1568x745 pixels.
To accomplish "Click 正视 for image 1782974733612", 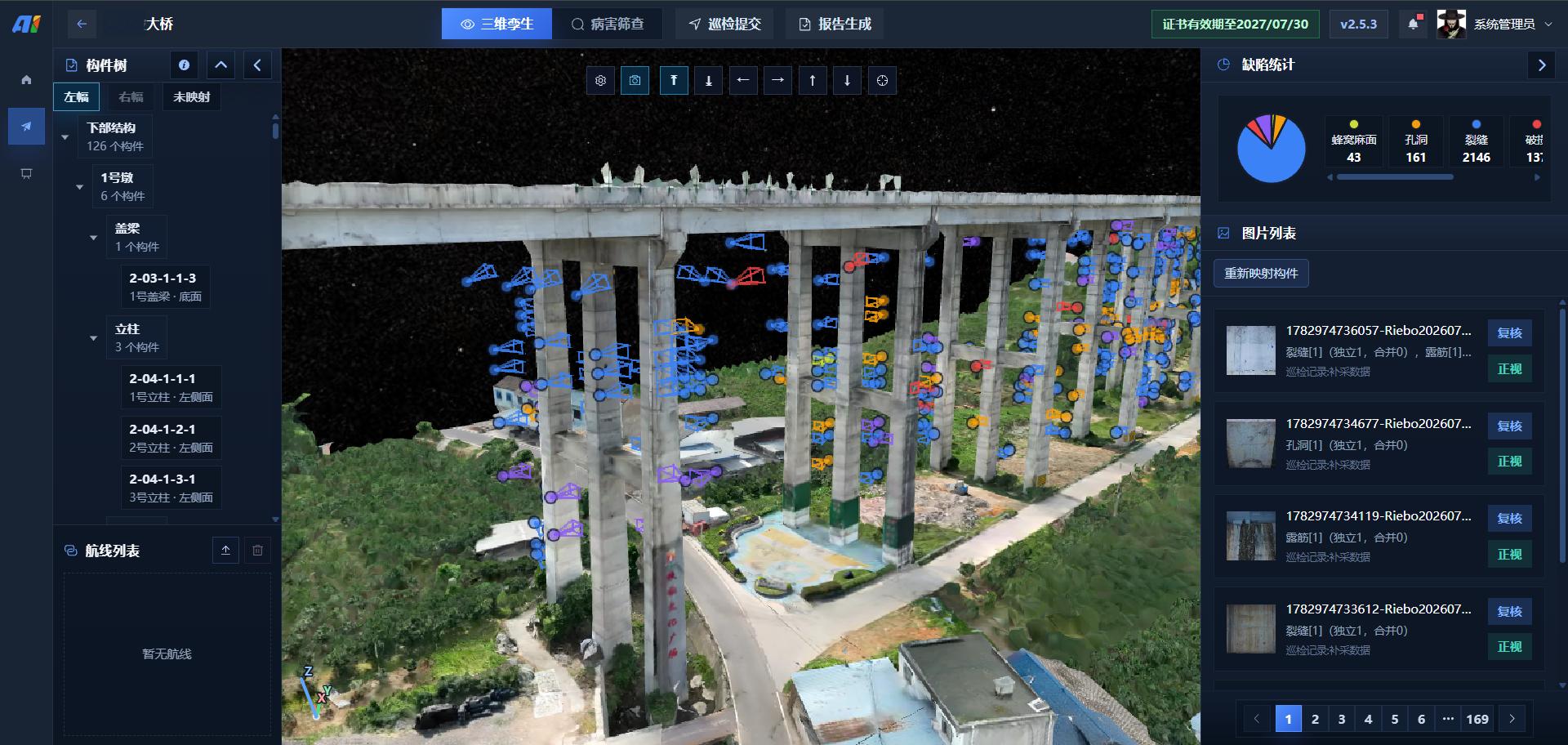I will [x=1509, y=647].
